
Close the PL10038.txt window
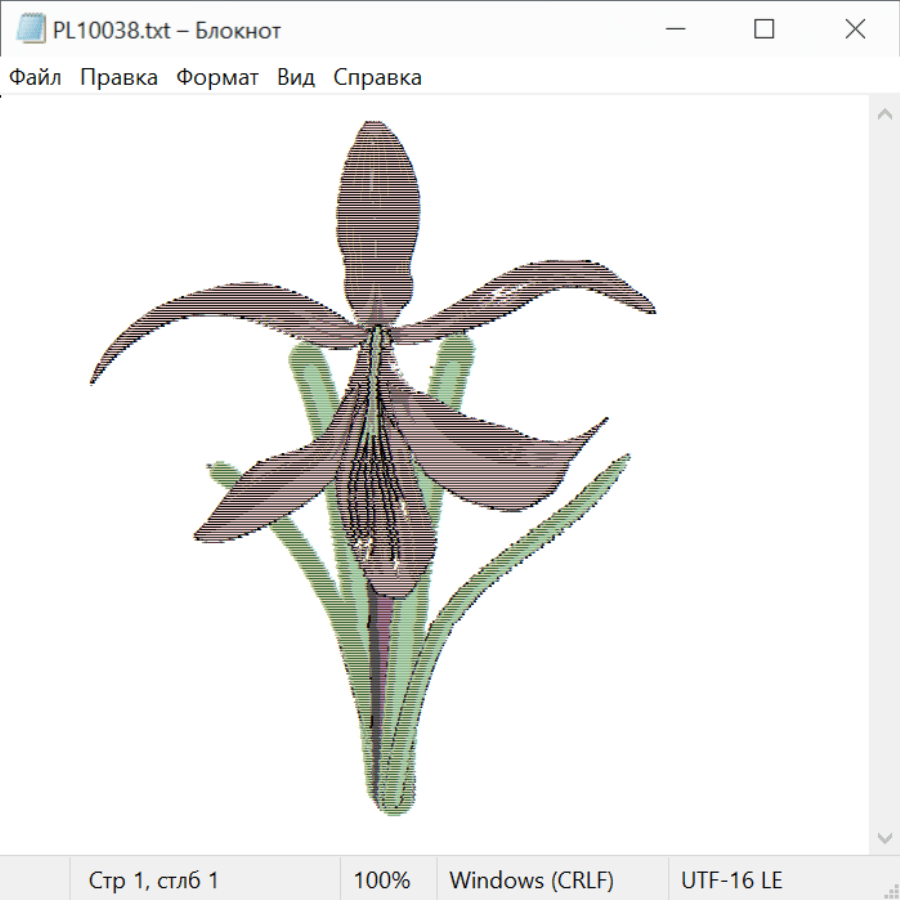click(855, 30)
